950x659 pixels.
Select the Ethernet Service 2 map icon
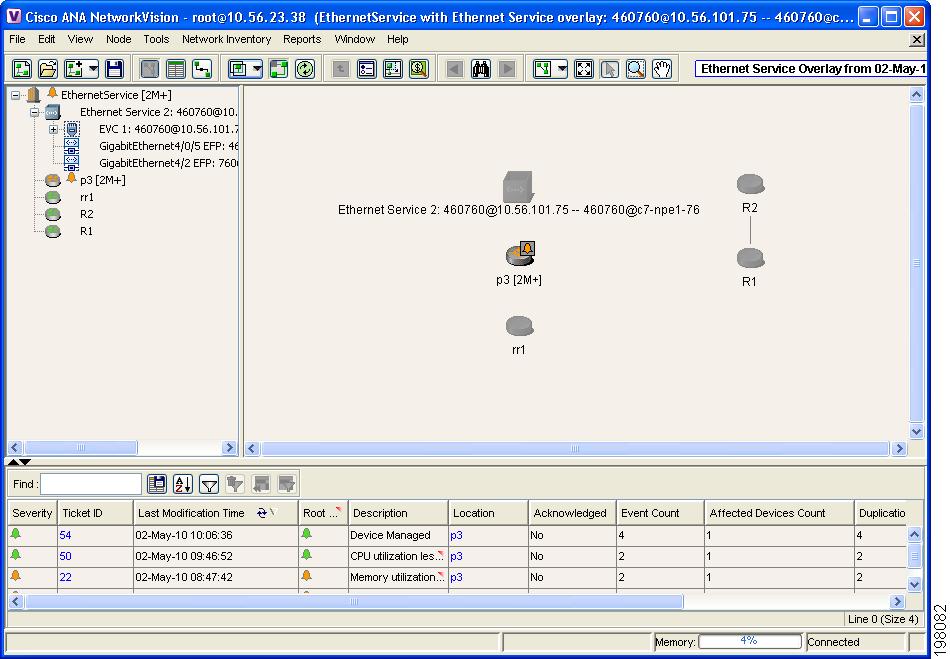[x=518, y=187]
